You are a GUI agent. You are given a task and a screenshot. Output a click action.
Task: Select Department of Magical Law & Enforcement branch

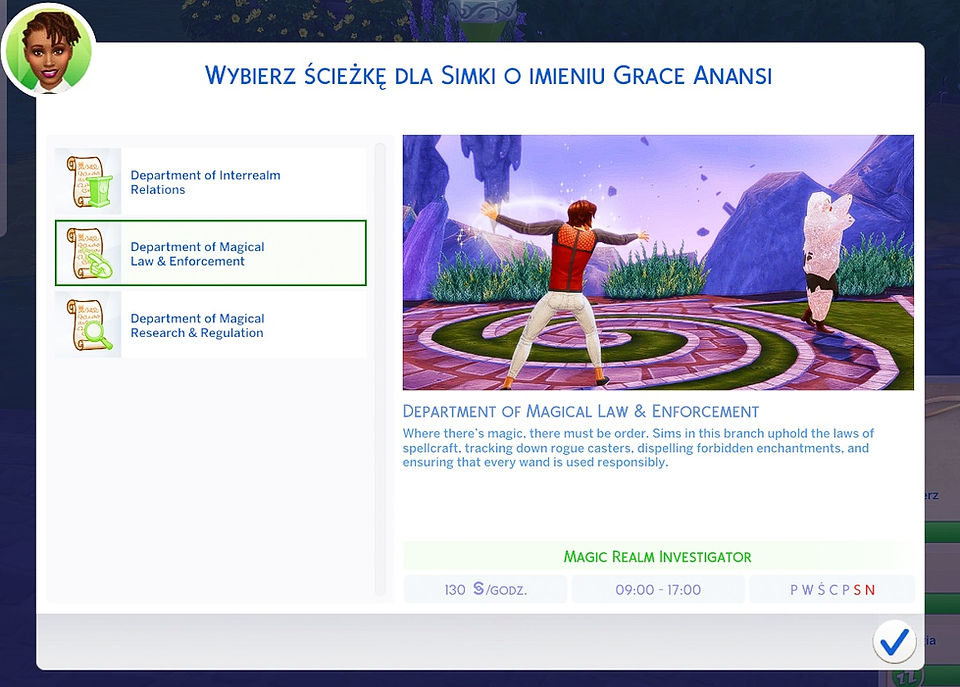coord(211,253)
